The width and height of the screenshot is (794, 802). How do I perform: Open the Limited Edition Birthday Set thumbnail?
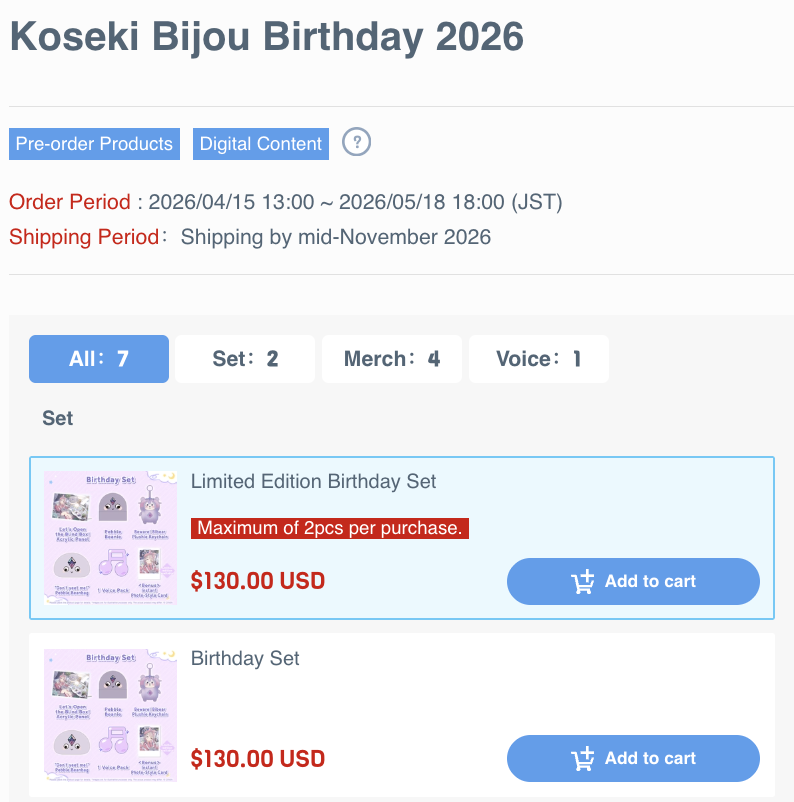pos(110,538)
